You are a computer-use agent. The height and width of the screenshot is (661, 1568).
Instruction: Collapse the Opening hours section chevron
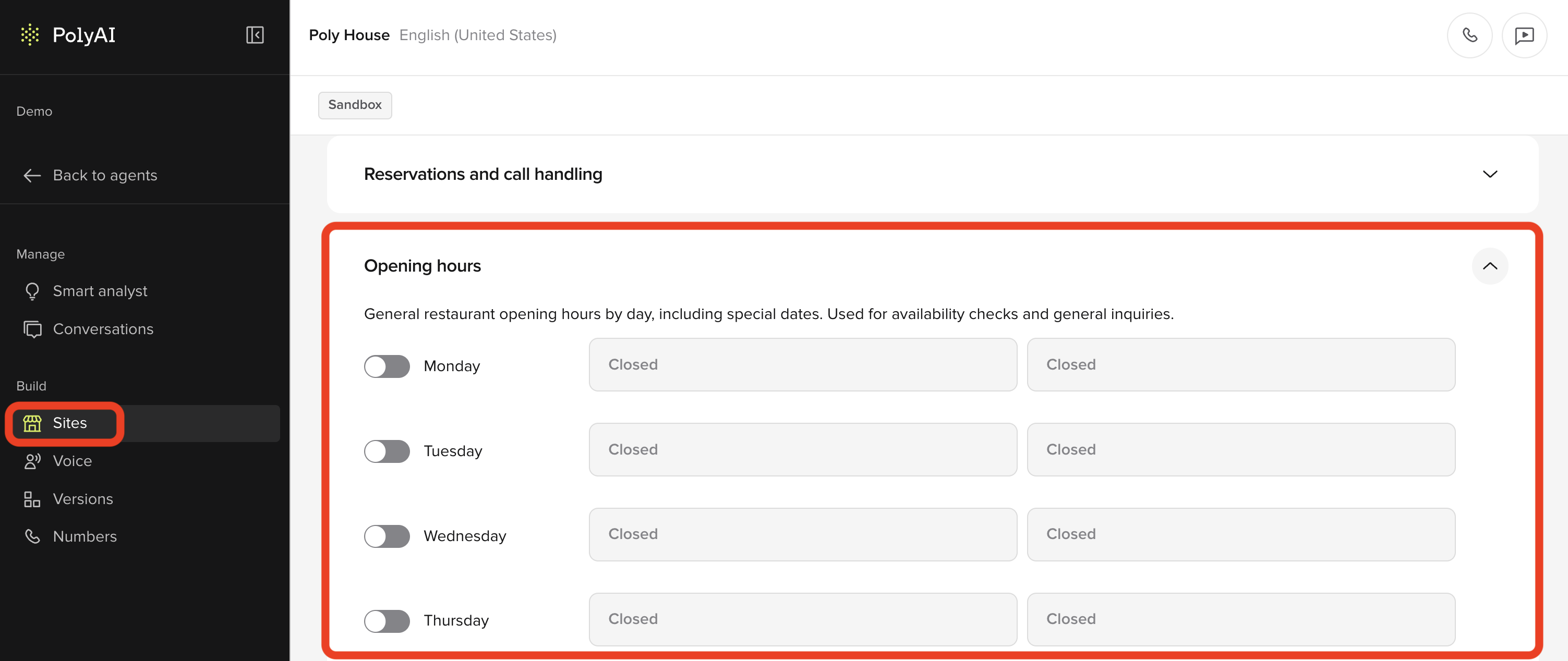(x=1489, y=266)
